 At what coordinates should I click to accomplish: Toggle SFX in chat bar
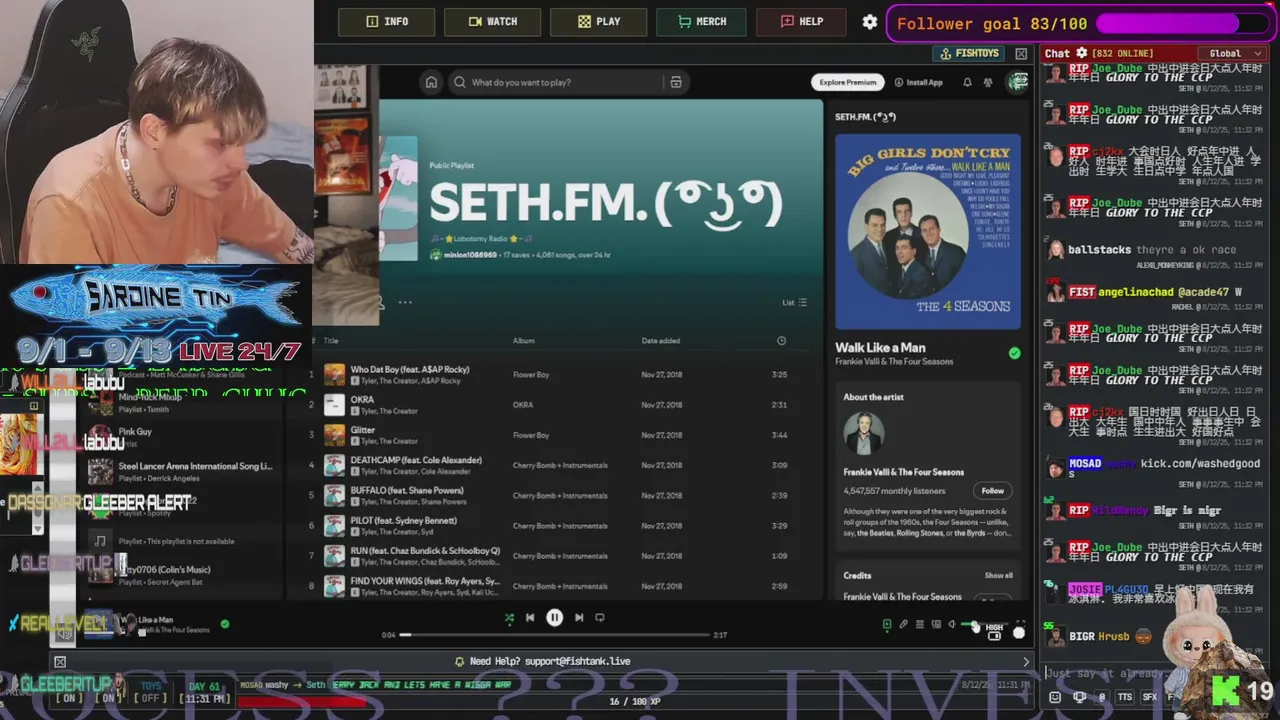(1150, 697)
